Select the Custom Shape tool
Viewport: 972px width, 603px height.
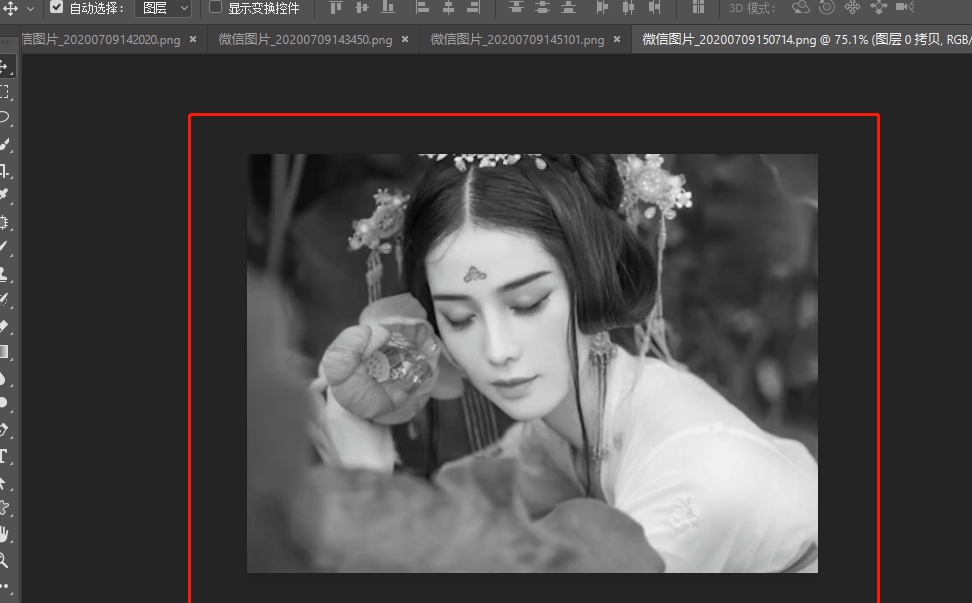(4, 508)
